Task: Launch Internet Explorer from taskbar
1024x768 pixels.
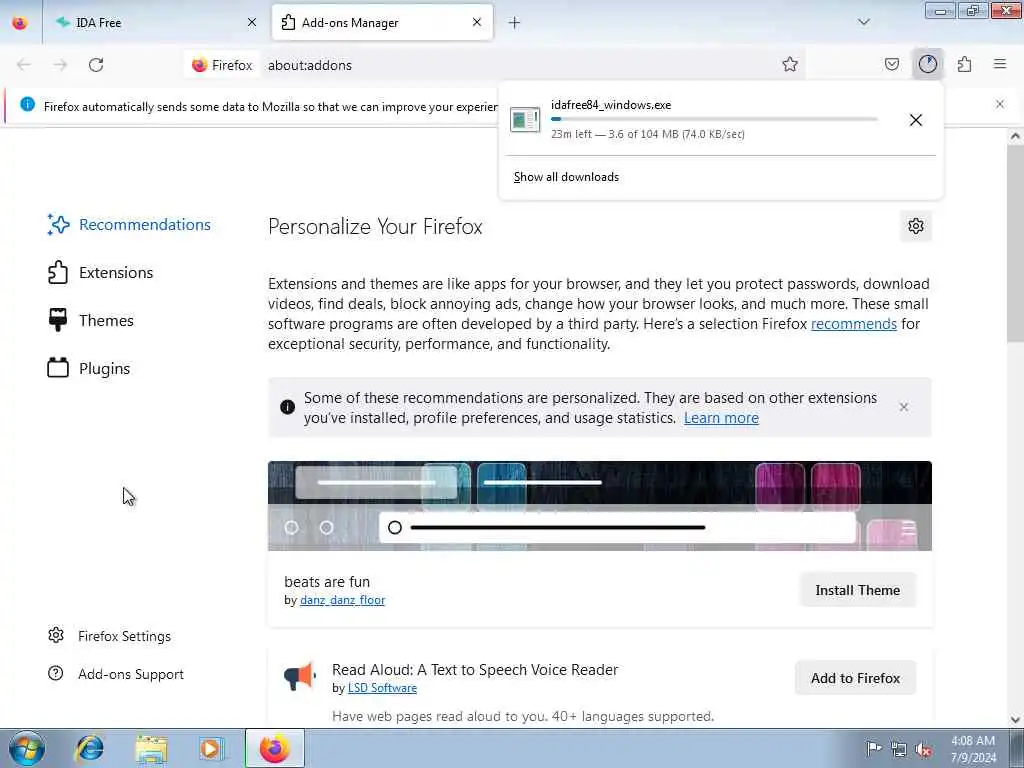Action: tap(89, 748)
